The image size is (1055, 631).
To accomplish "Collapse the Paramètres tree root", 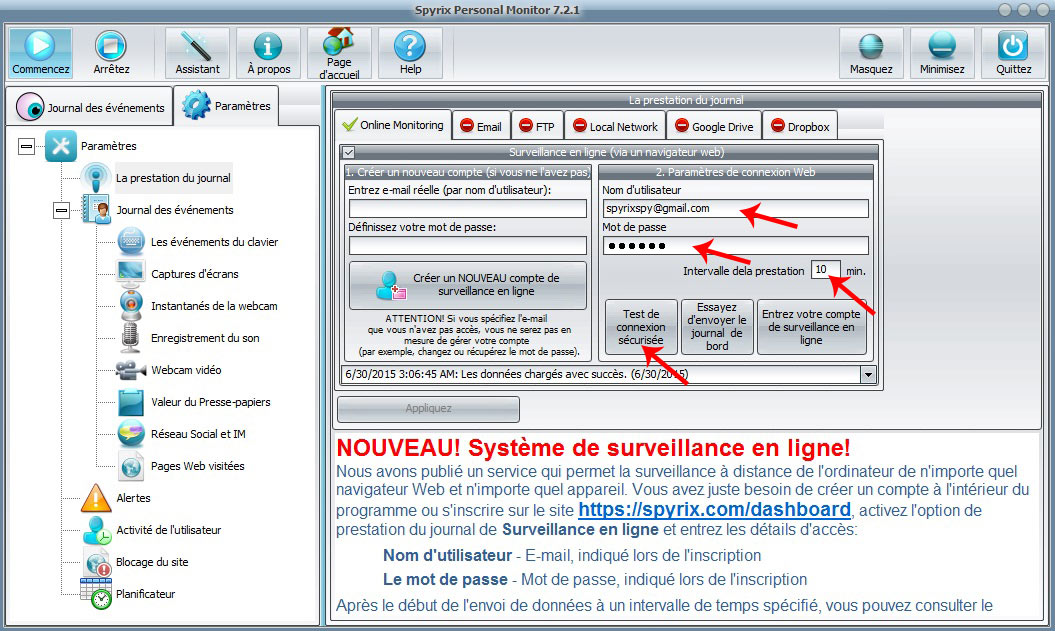I will point(26,146).
